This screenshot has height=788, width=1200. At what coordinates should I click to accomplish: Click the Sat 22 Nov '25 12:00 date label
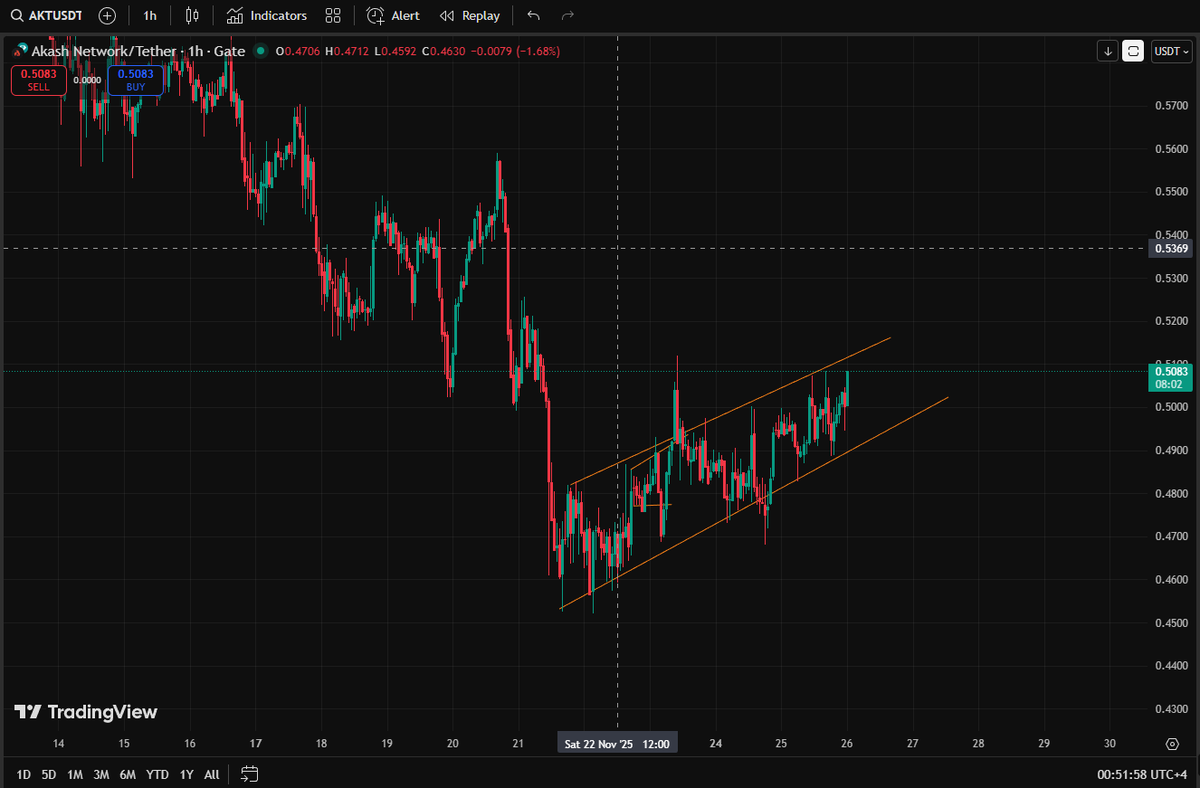pos(617,744)
